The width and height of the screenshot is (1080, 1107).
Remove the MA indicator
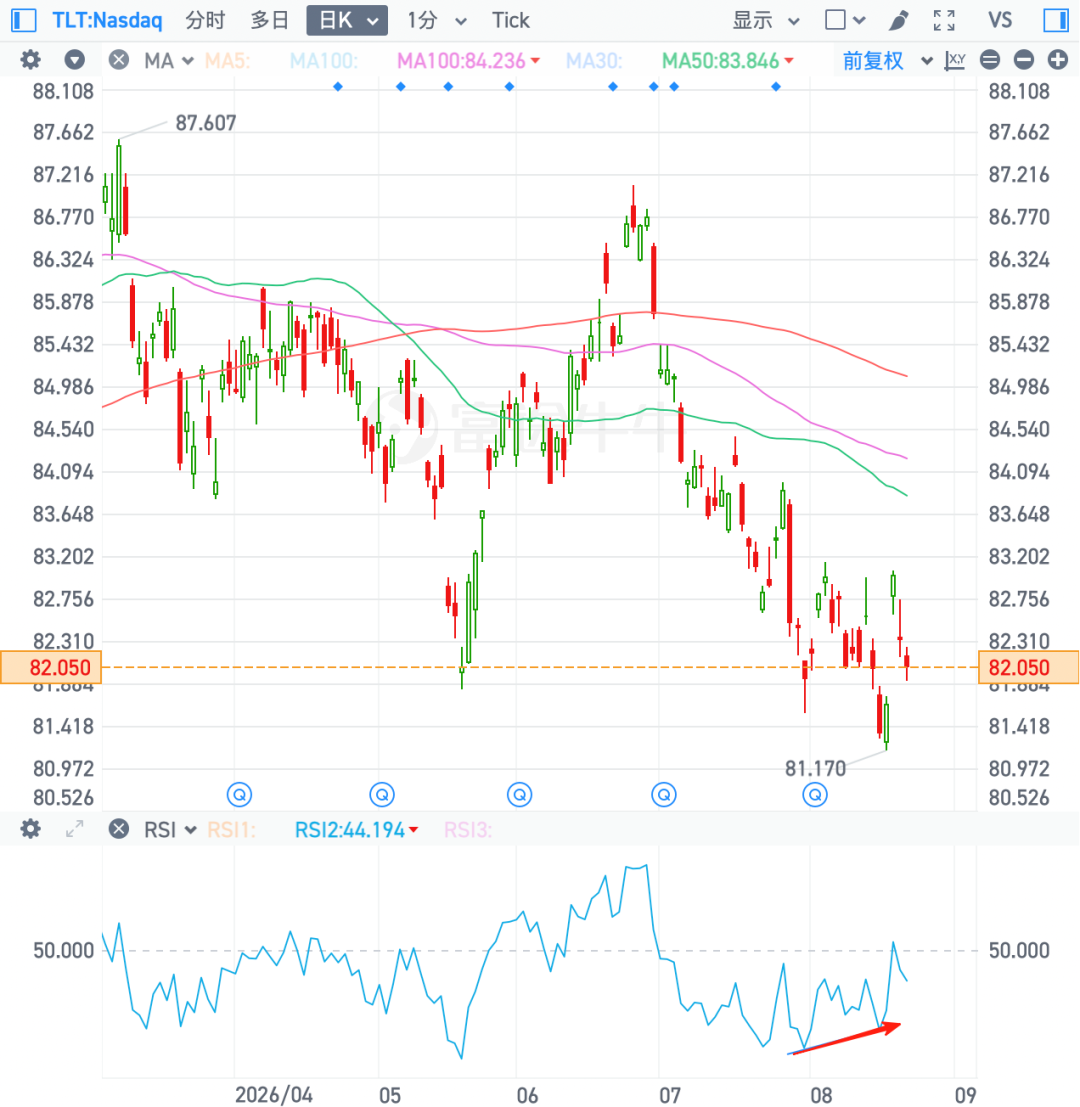(119, 60)
